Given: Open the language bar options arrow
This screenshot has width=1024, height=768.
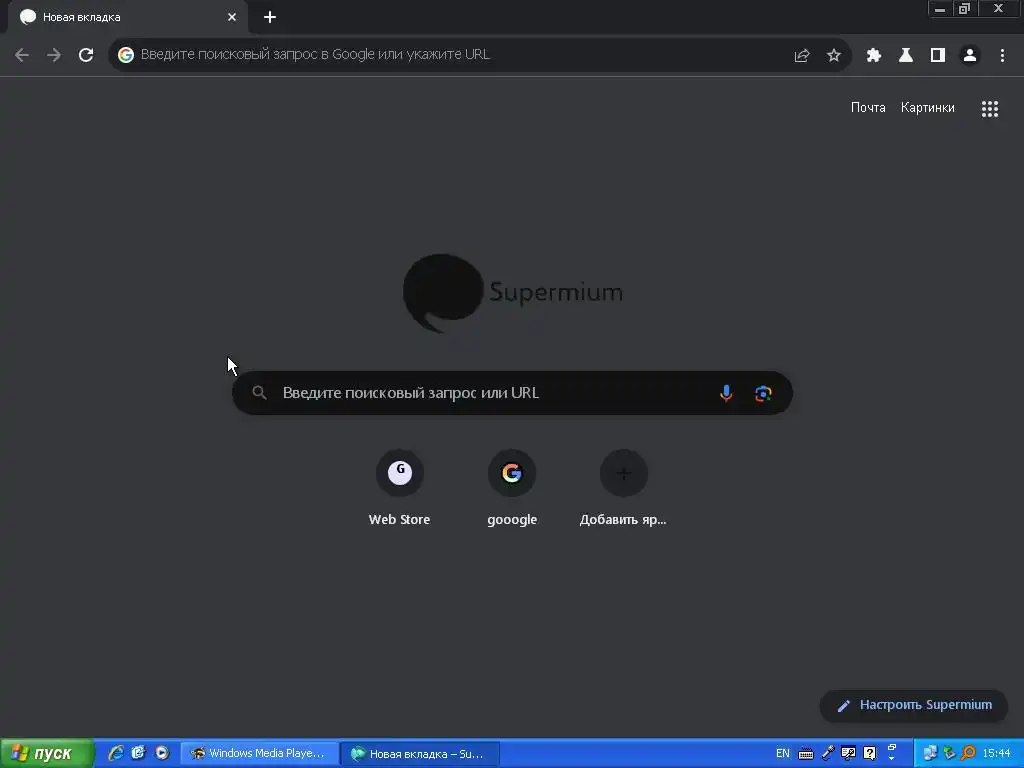Looking at the screenshot, I should [x=891, y=758].
